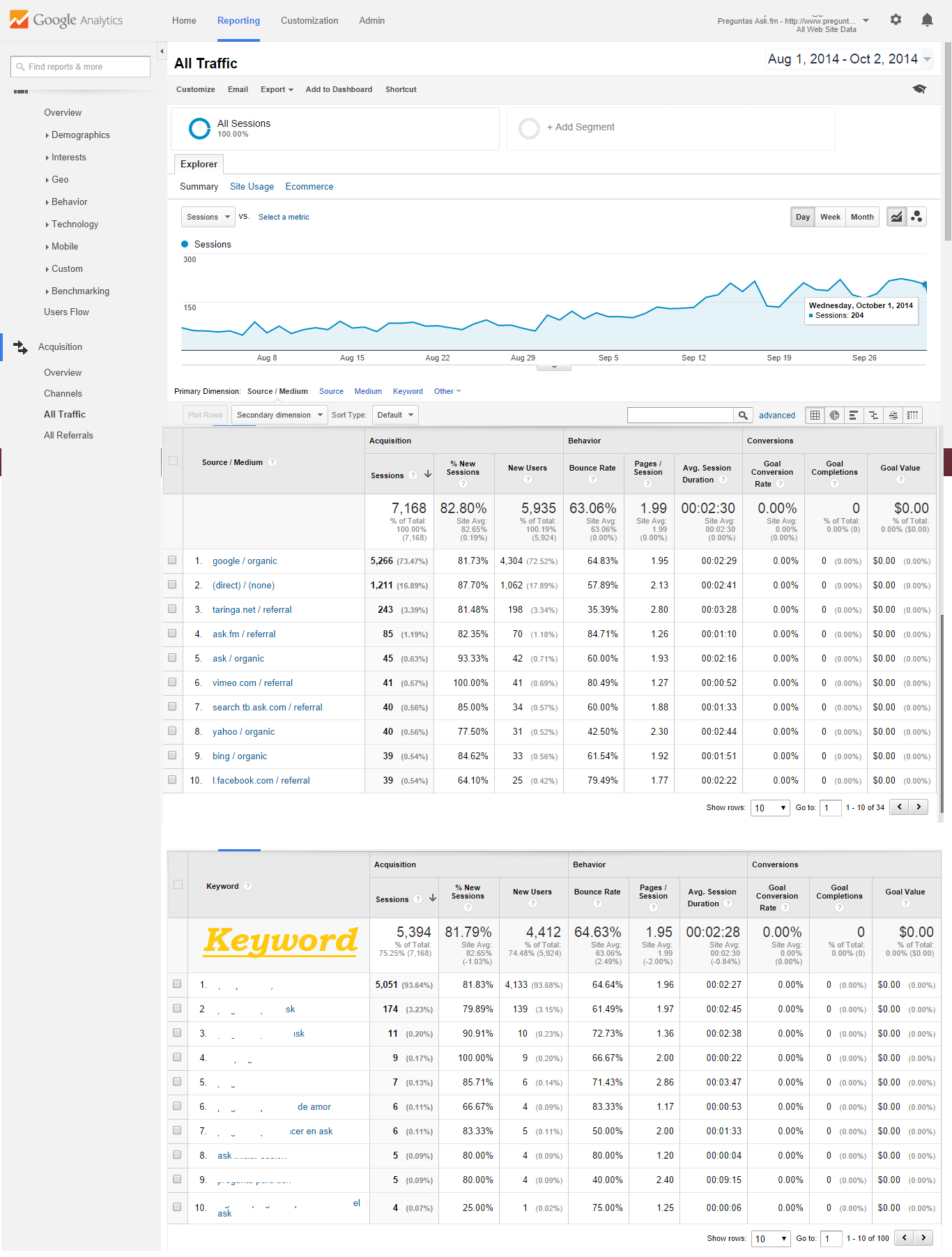Open the account selector dropdown arrow
Image resolution: width=952 pixels, height=1257 pixels.
pyautogui.click(x=866, y=21)
